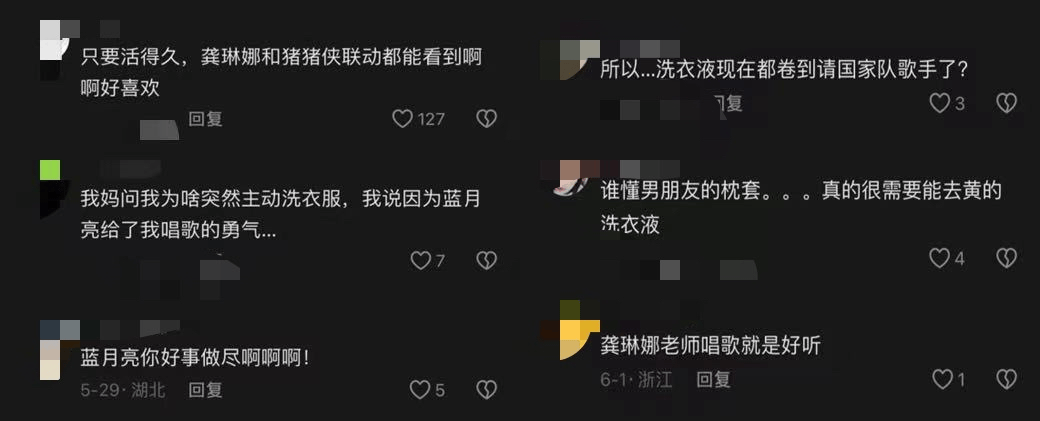Viewport: 1040px width, 421px height.
Task: Reply to the 127-likes comment
Action: click(x=206, y=119)
